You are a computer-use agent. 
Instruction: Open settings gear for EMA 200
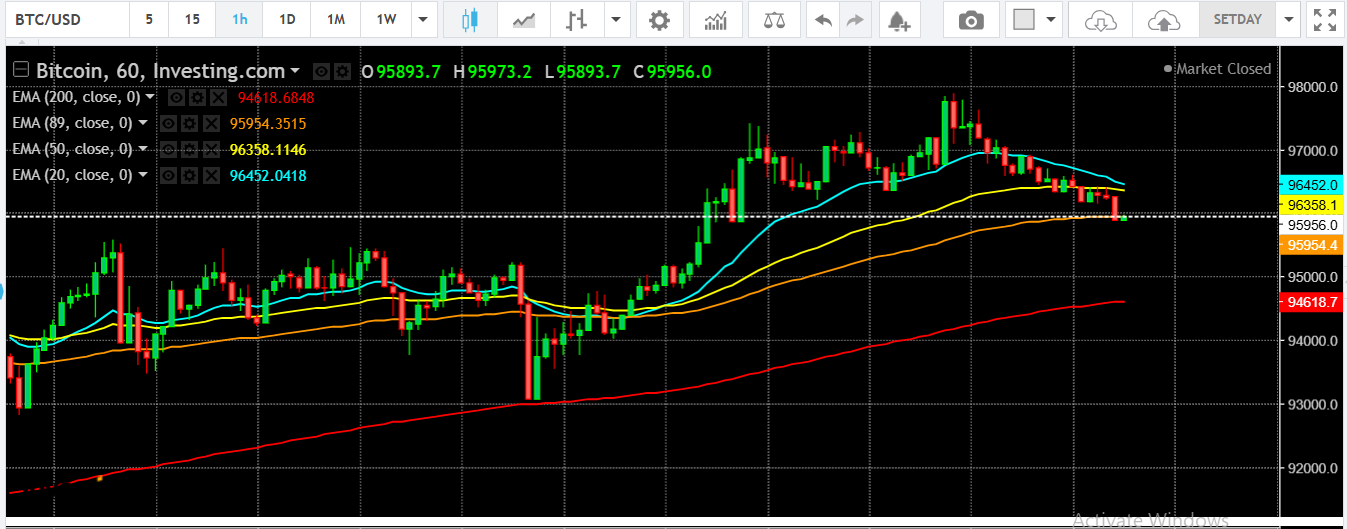(196, 97)
